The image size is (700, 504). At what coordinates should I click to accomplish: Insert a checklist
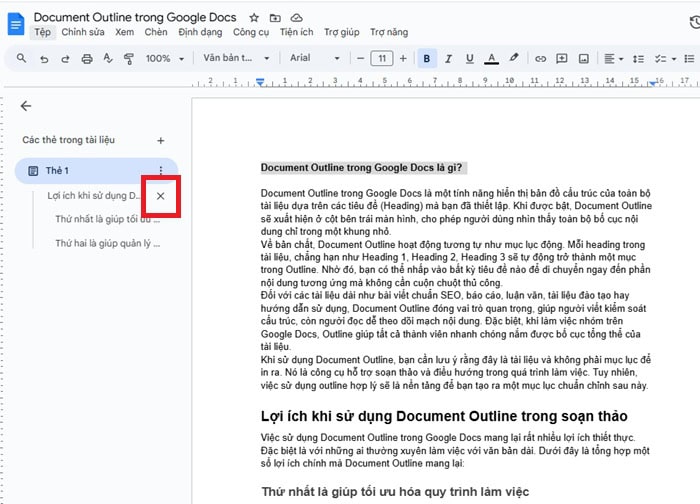click(660, 58)
